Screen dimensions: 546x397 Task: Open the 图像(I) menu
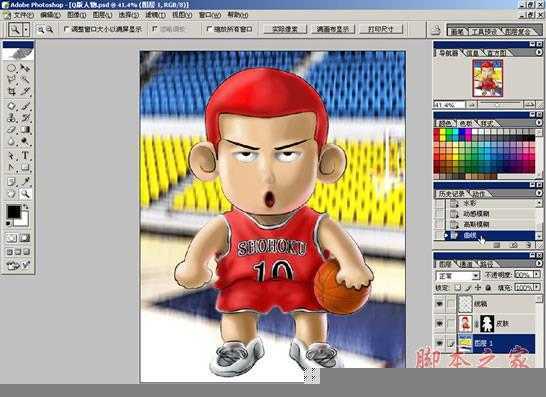click(77, 15)
